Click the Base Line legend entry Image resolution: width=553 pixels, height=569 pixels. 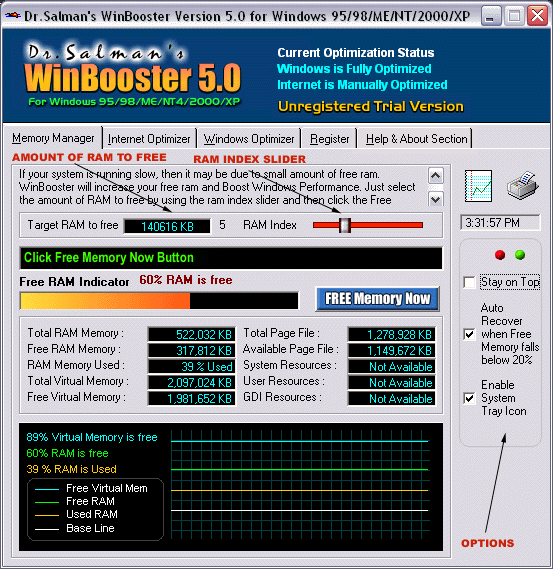click(75, 528)
